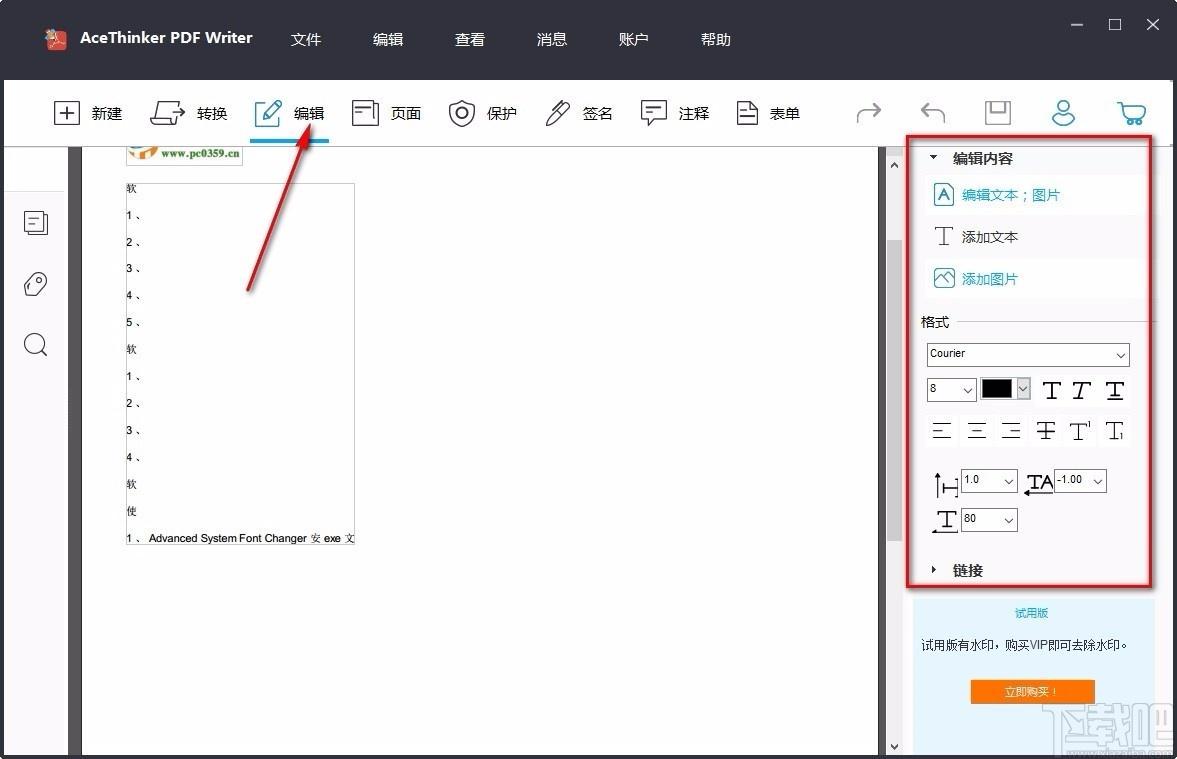Click the 试用版 trial label
The width and height of the screenshot is (1177, 759).
point(1031,613)
